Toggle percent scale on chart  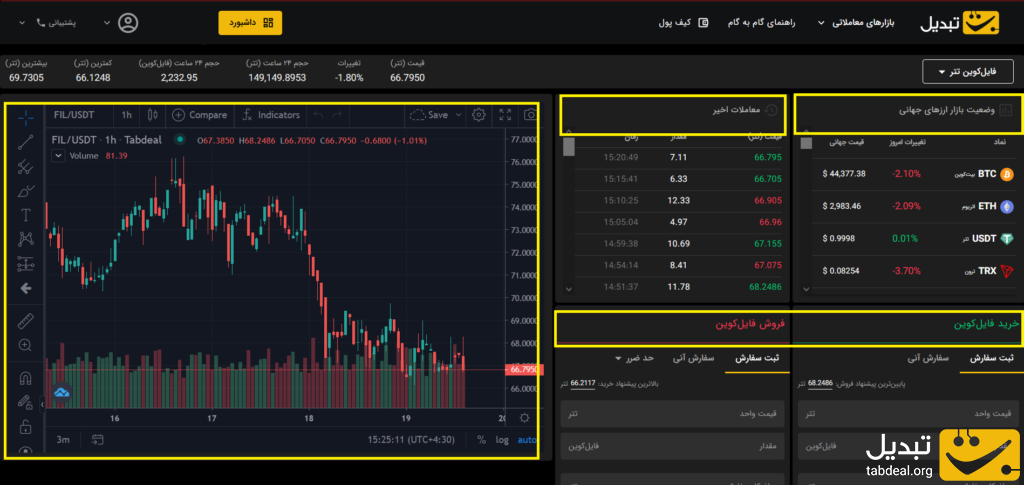point(481,439)
